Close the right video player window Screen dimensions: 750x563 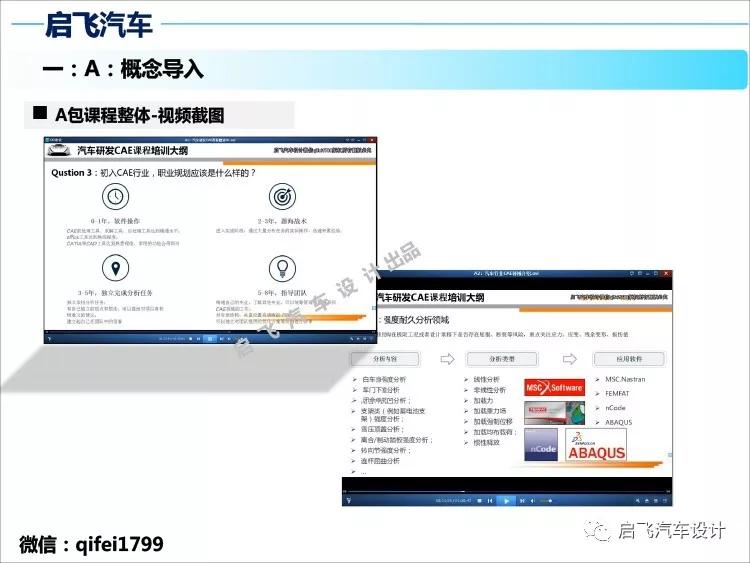click(x=666, y=274)
